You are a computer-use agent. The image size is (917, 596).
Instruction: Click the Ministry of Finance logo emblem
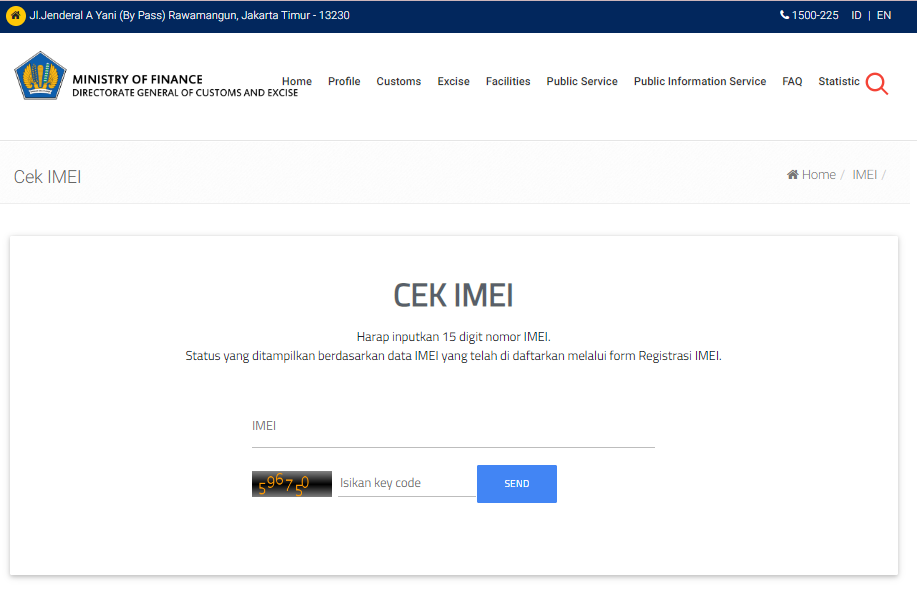[x=40, y=75]
